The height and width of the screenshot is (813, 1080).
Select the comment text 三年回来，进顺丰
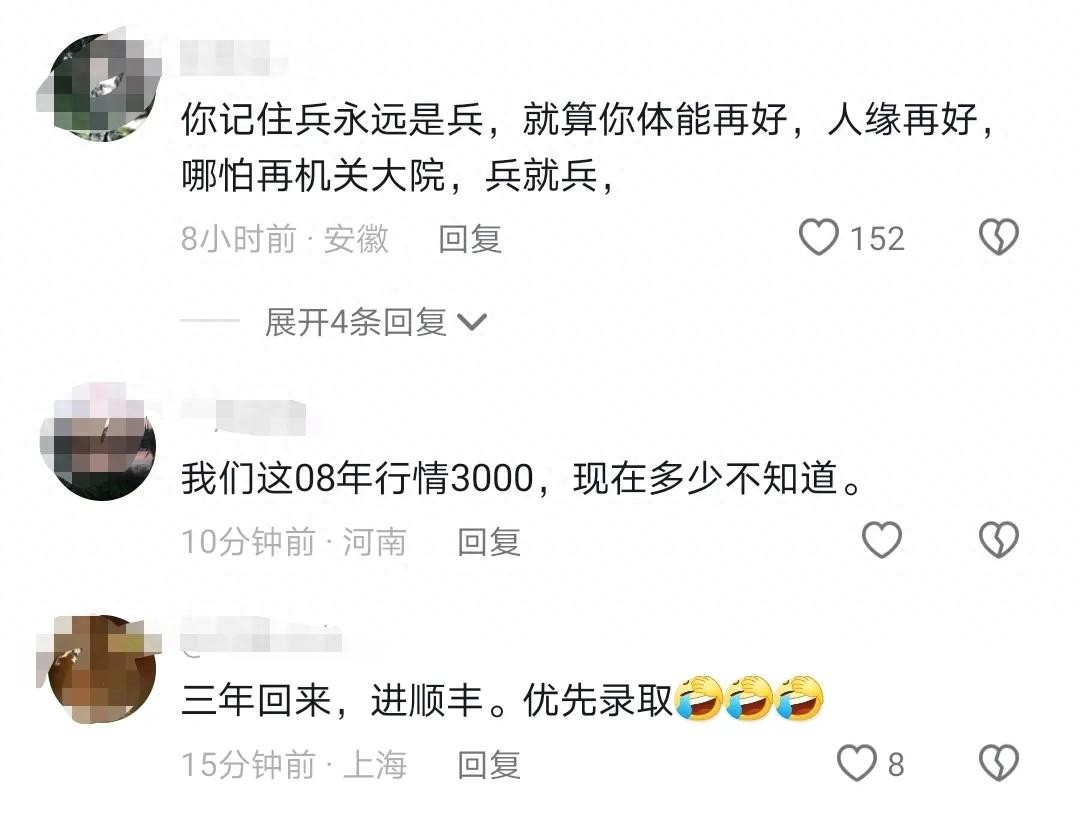332,701
